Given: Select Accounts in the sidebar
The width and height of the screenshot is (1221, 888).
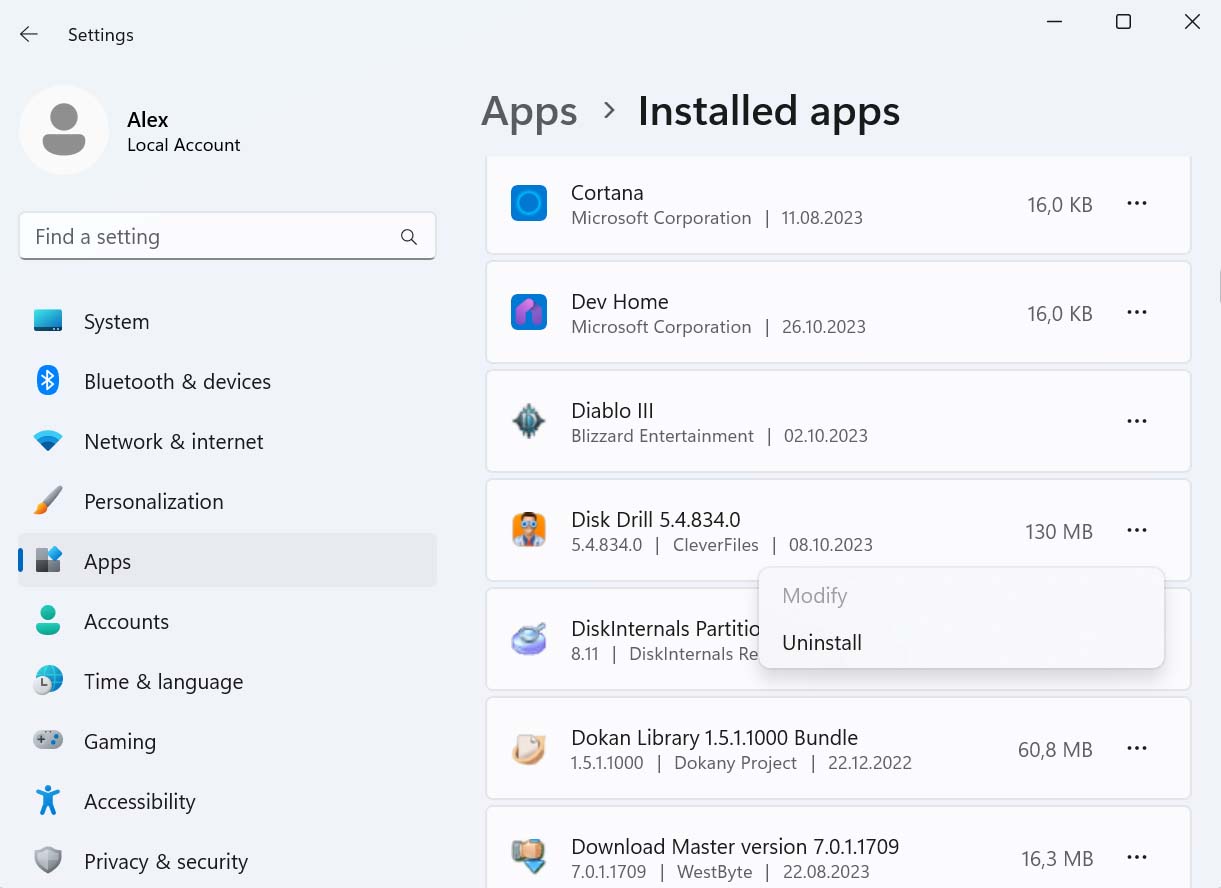Looking at the screenshot, I should (x=228, y=621).
